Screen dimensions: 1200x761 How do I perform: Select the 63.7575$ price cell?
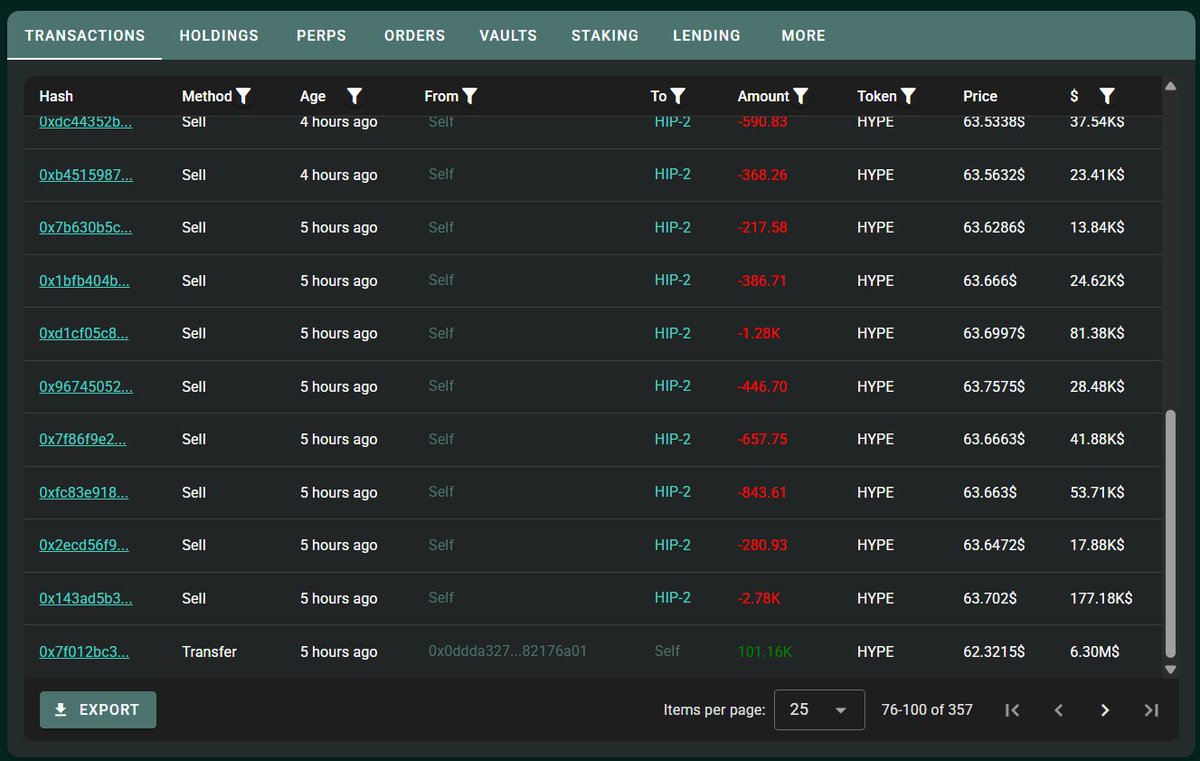(994, 387)
